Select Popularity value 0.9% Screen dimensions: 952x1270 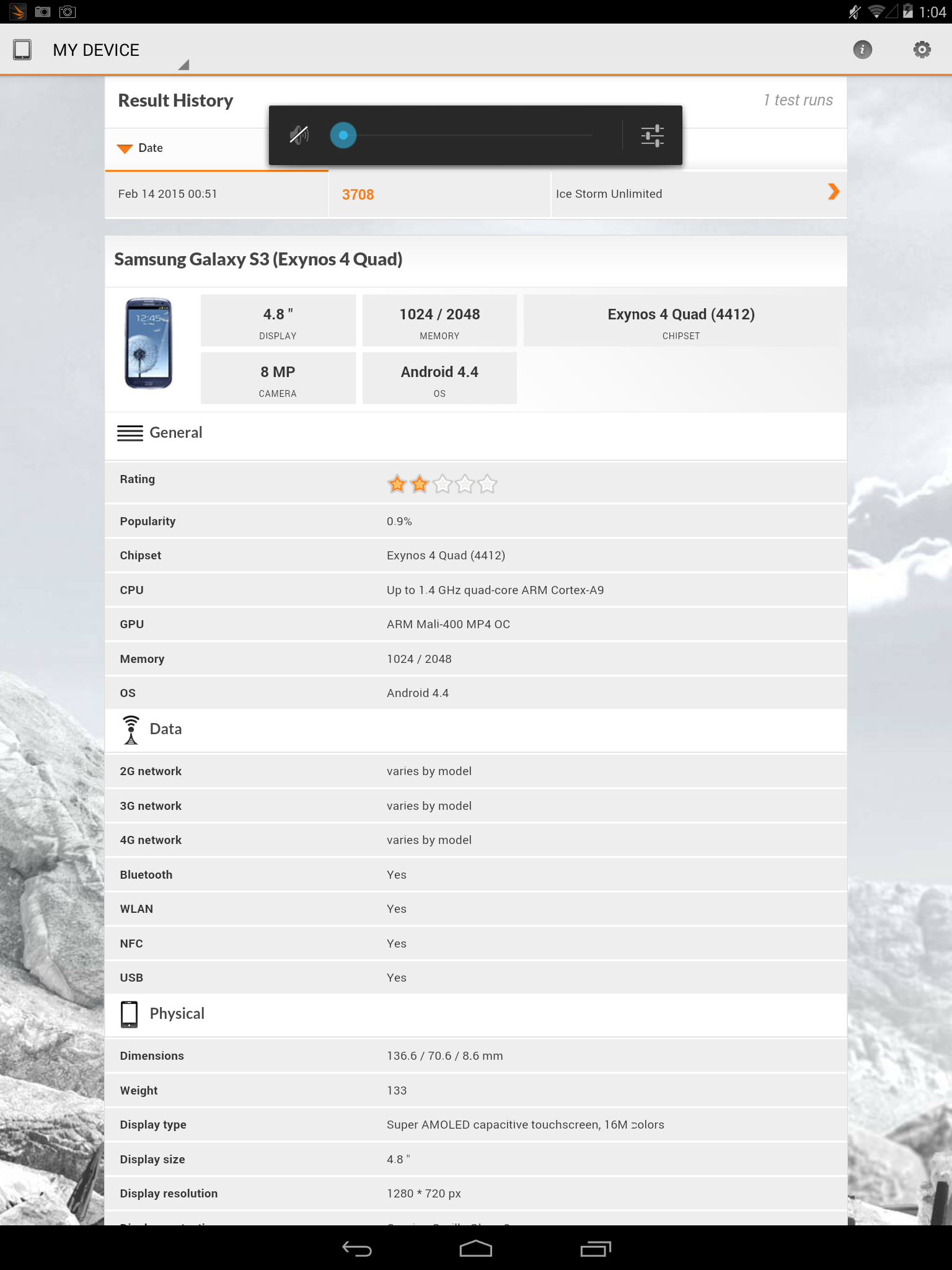[x=400, y=522]
